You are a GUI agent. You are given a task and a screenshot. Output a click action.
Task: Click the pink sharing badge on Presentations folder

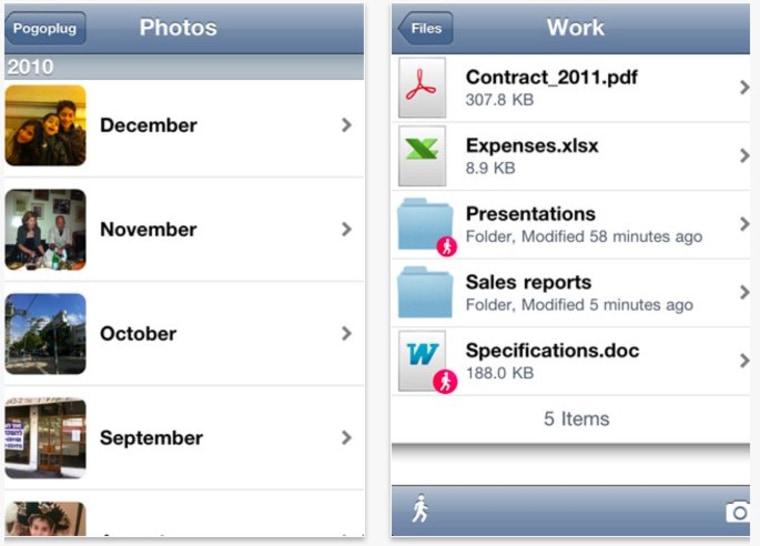point(447,246)
